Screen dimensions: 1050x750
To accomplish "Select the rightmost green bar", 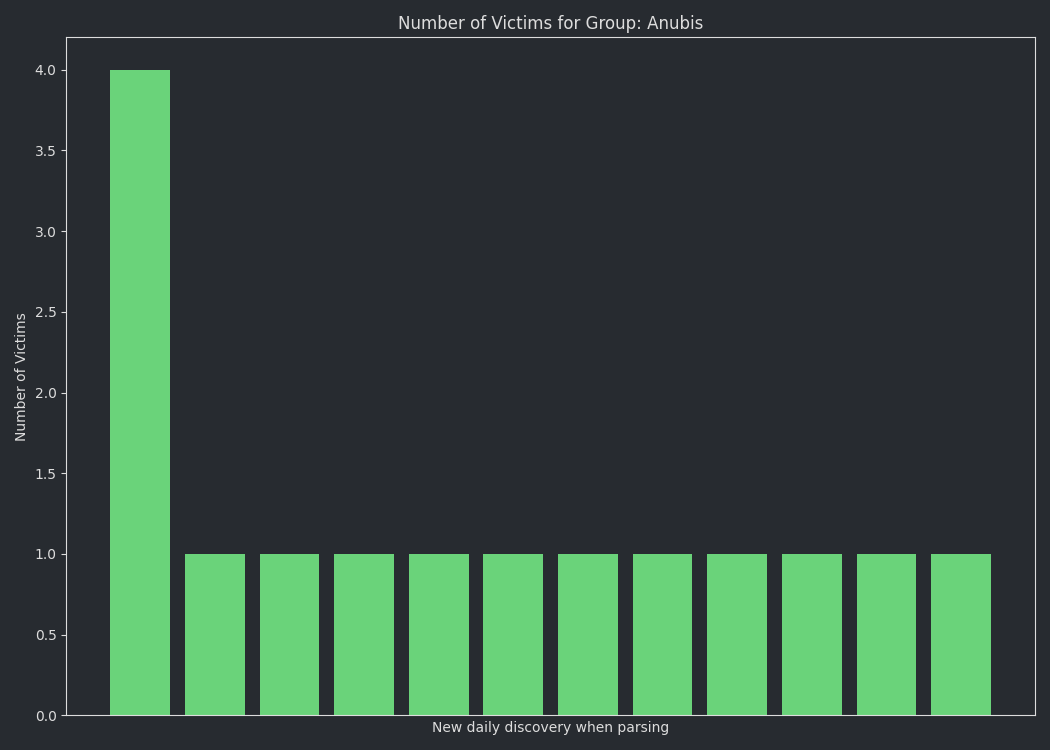I will [x=961, y=635].
